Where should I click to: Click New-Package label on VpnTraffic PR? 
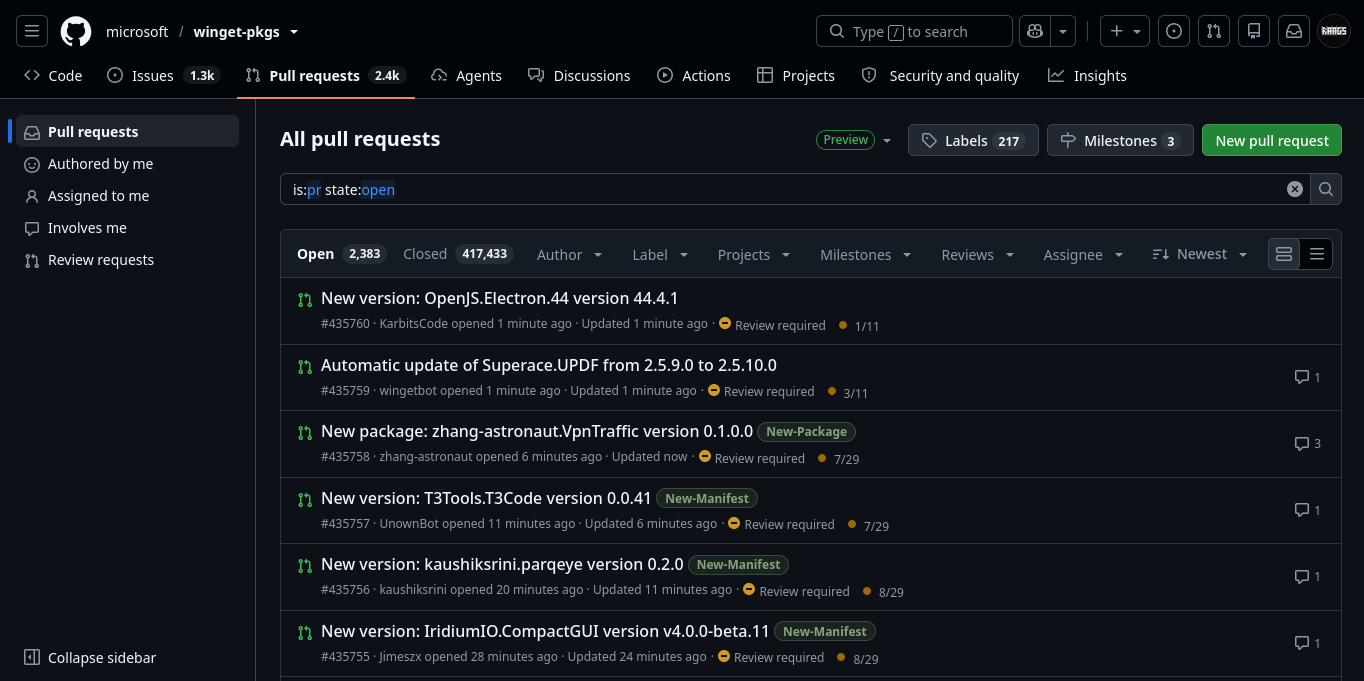click(x=807, y=432)
